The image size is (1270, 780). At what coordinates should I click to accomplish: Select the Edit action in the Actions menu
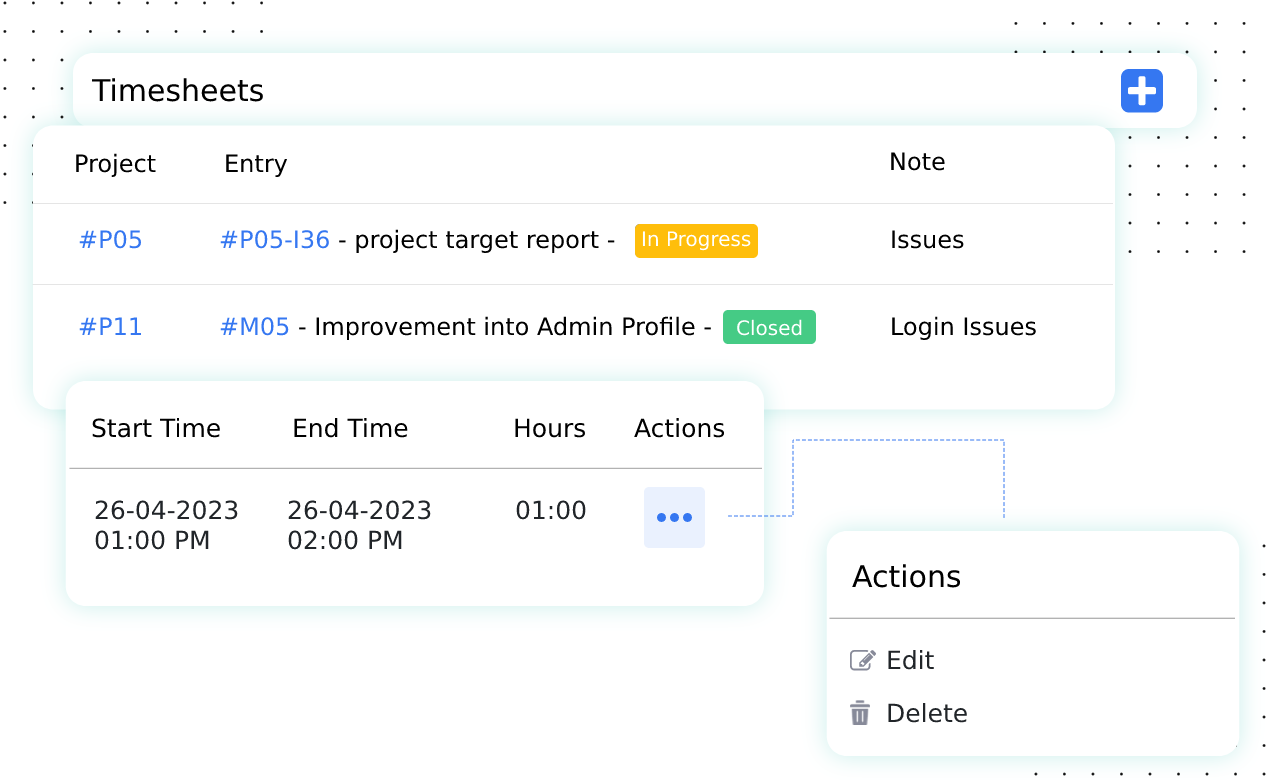[x=909, y=660]
